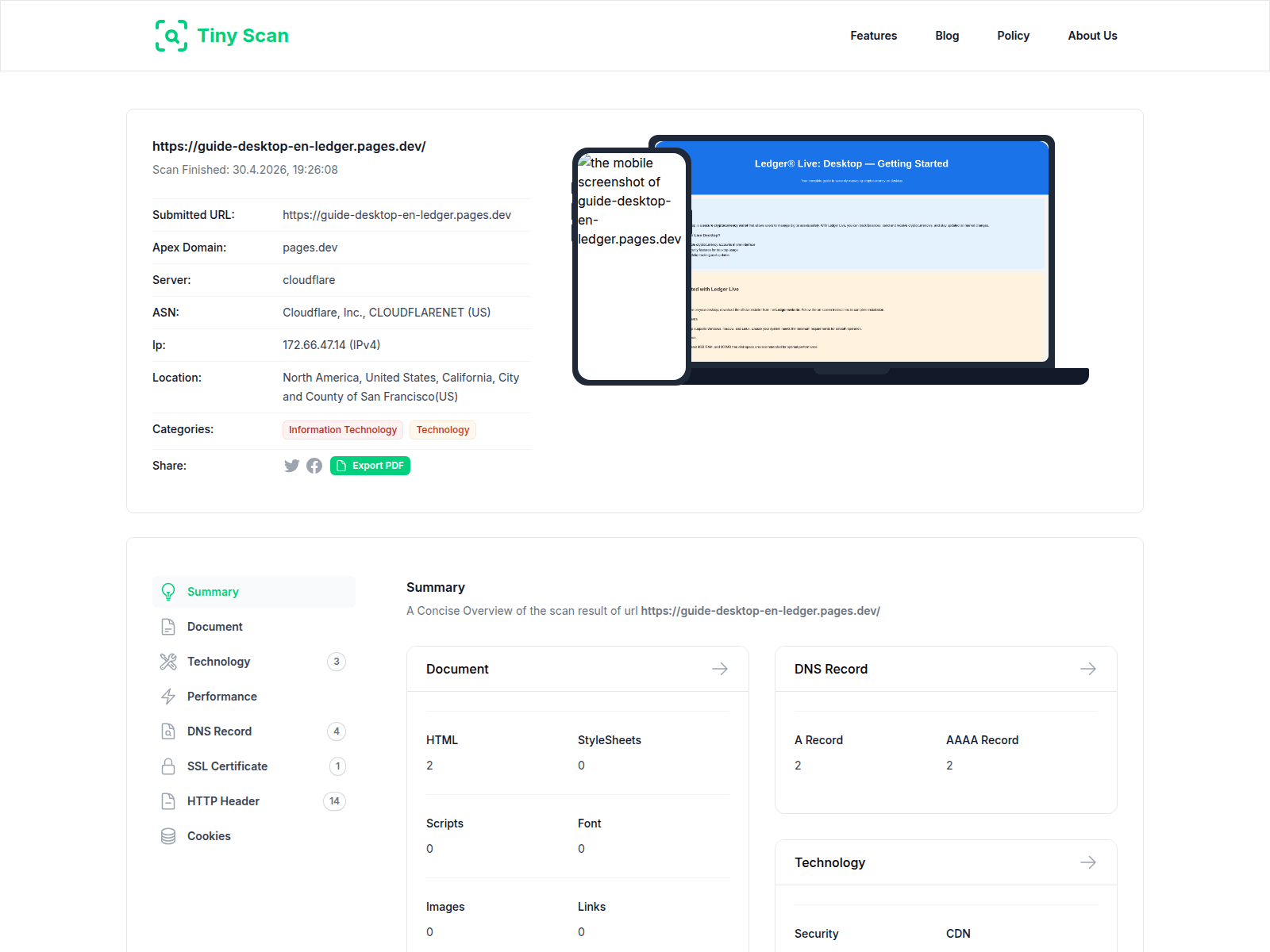Screen dimensions: 1270x952
Task: Open the Blog nav menu item
Action: coord(947,36)
